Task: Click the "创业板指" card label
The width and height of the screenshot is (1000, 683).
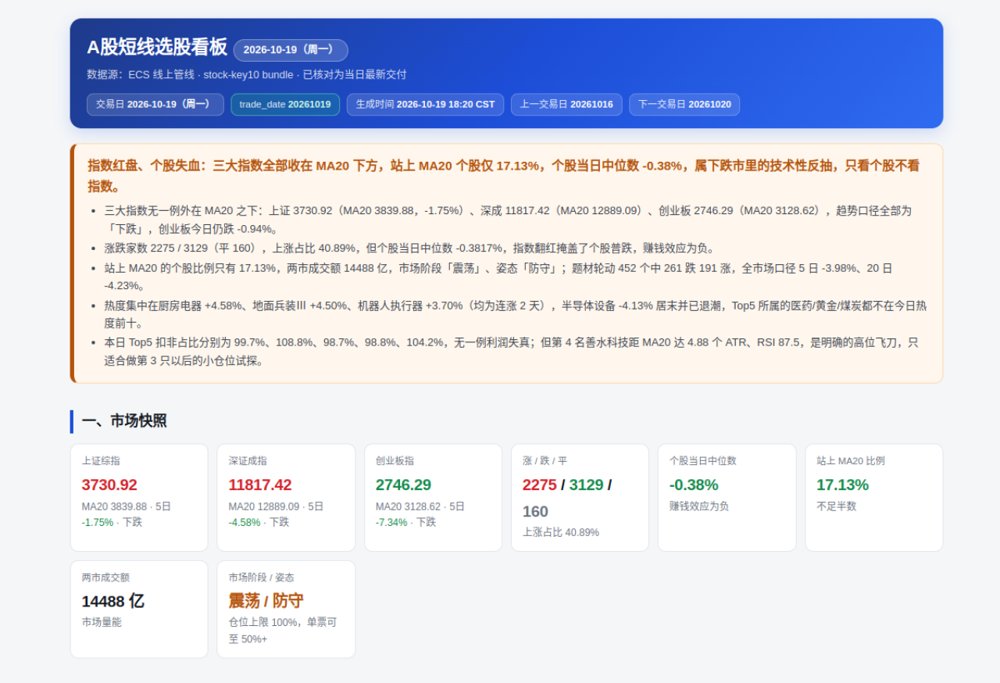Action: coord(395,460)
